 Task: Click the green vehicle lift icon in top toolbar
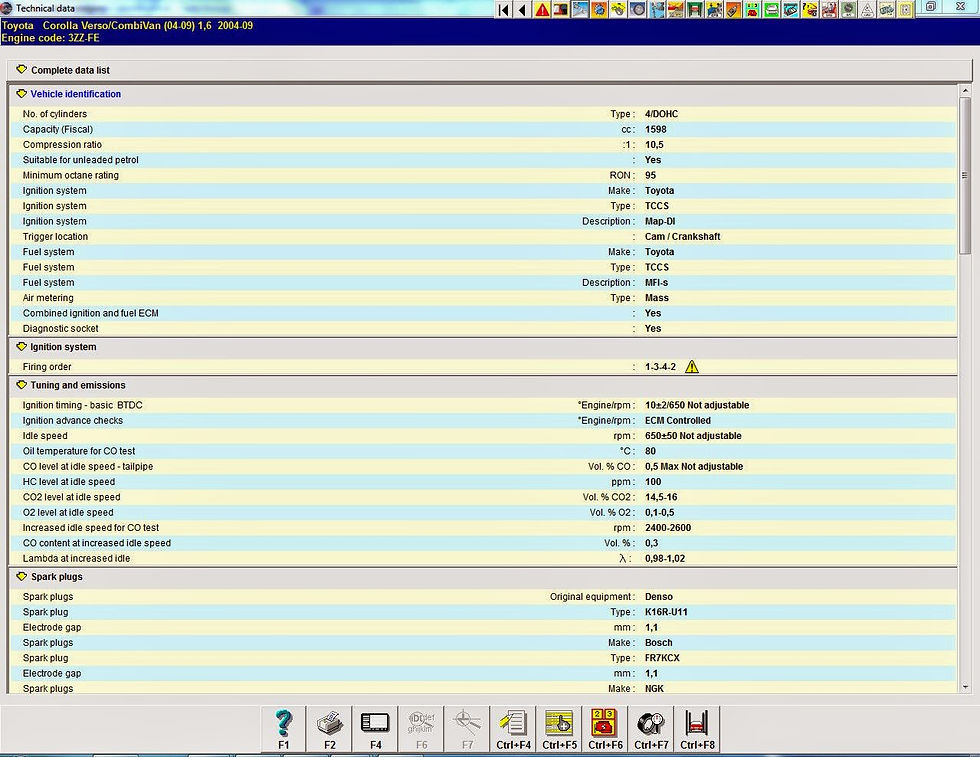tap(694, 9)
